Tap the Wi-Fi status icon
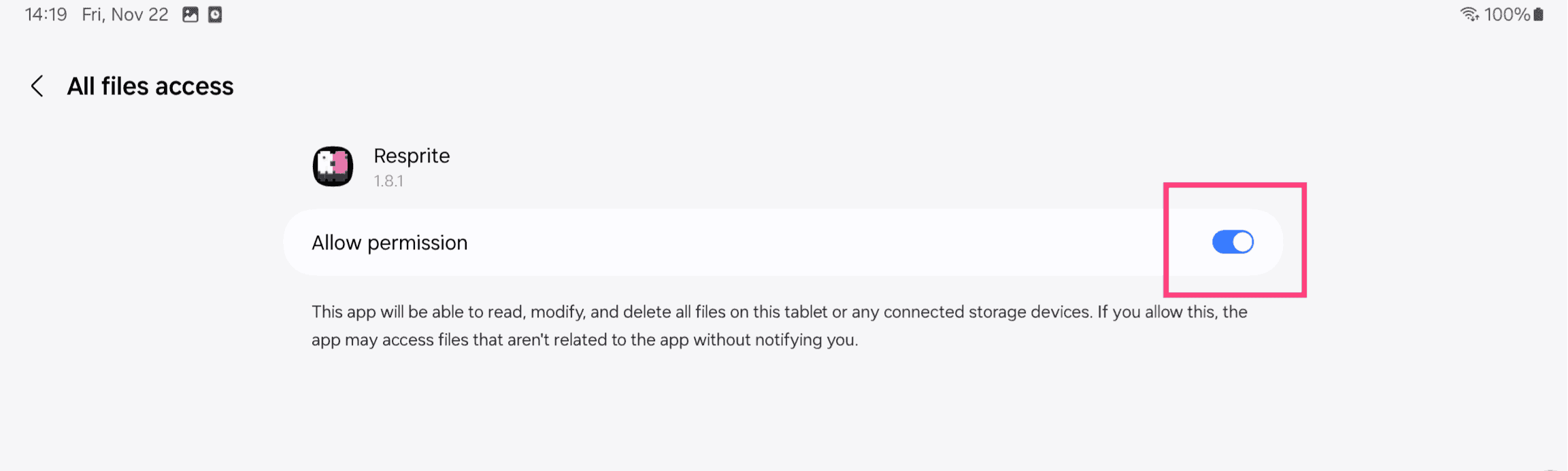1568x471 pixels. (x=1468, y=14)
